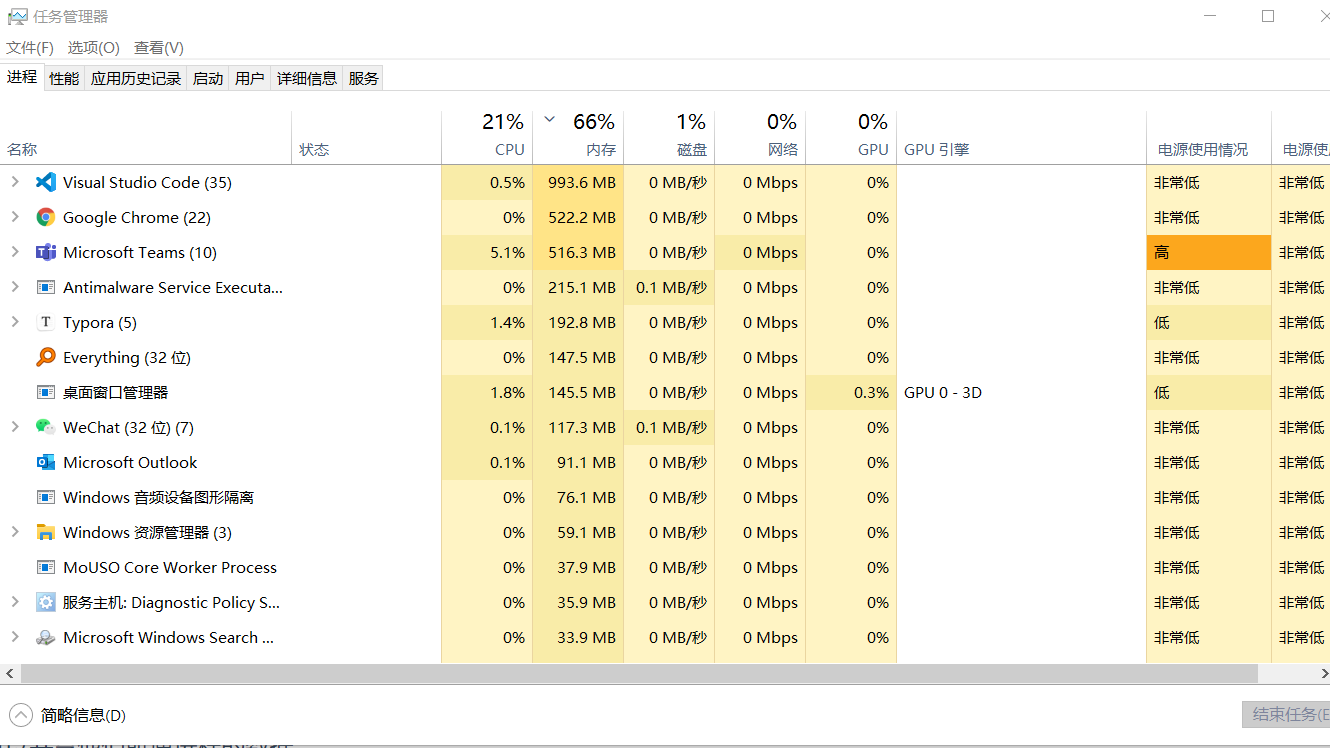Expand the Visual Studio Code process group
Image resolution: width=1330 pixels, height=748 pixels.
point(14,182)
